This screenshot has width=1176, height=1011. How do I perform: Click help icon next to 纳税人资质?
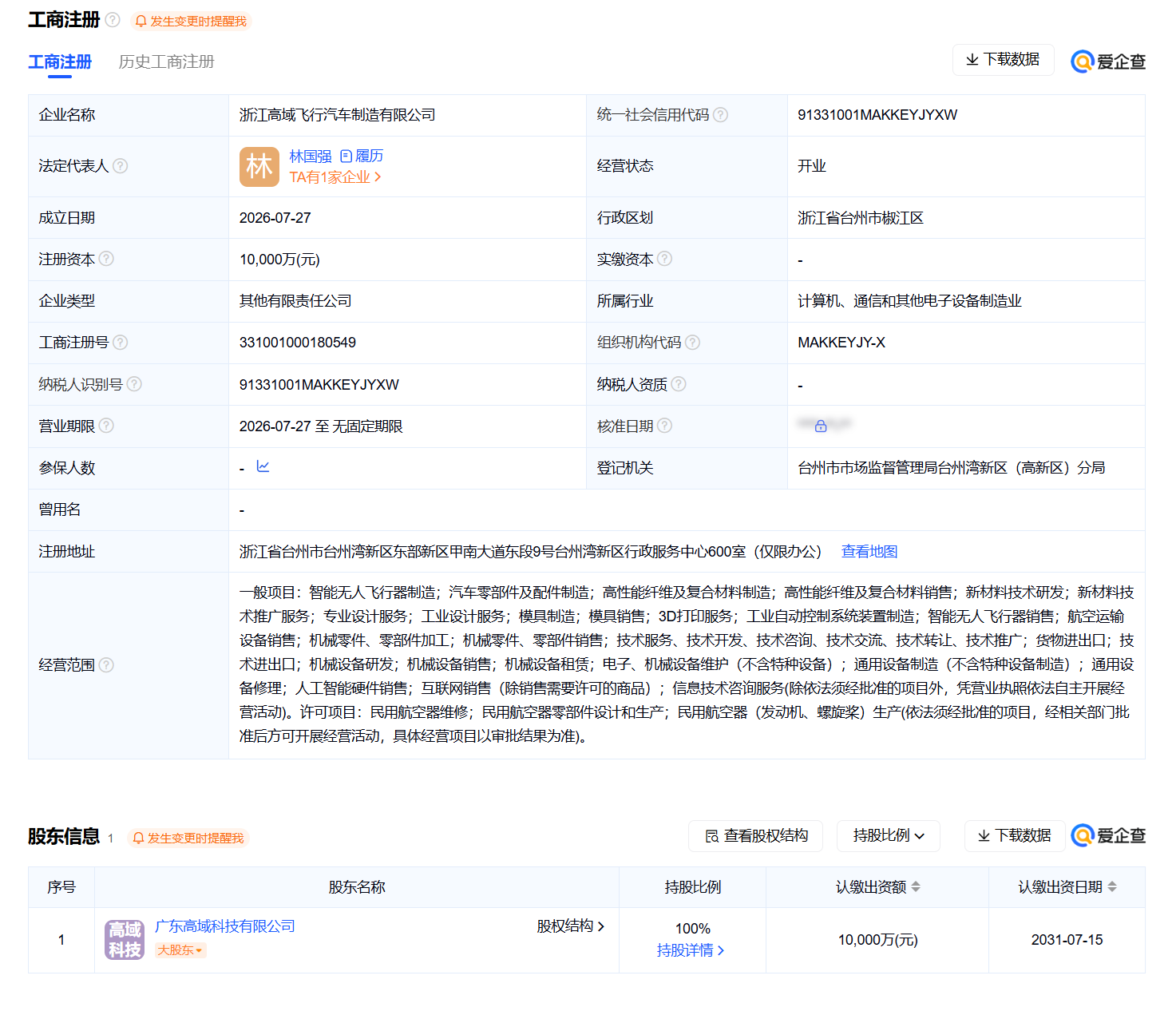(x=679, y=384)
